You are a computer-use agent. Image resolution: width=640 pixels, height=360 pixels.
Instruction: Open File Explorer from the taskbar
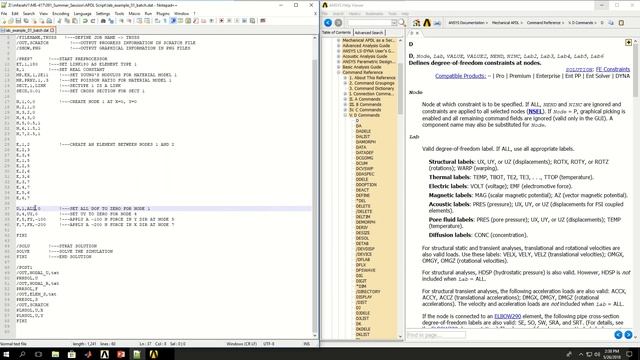(55, 354)
